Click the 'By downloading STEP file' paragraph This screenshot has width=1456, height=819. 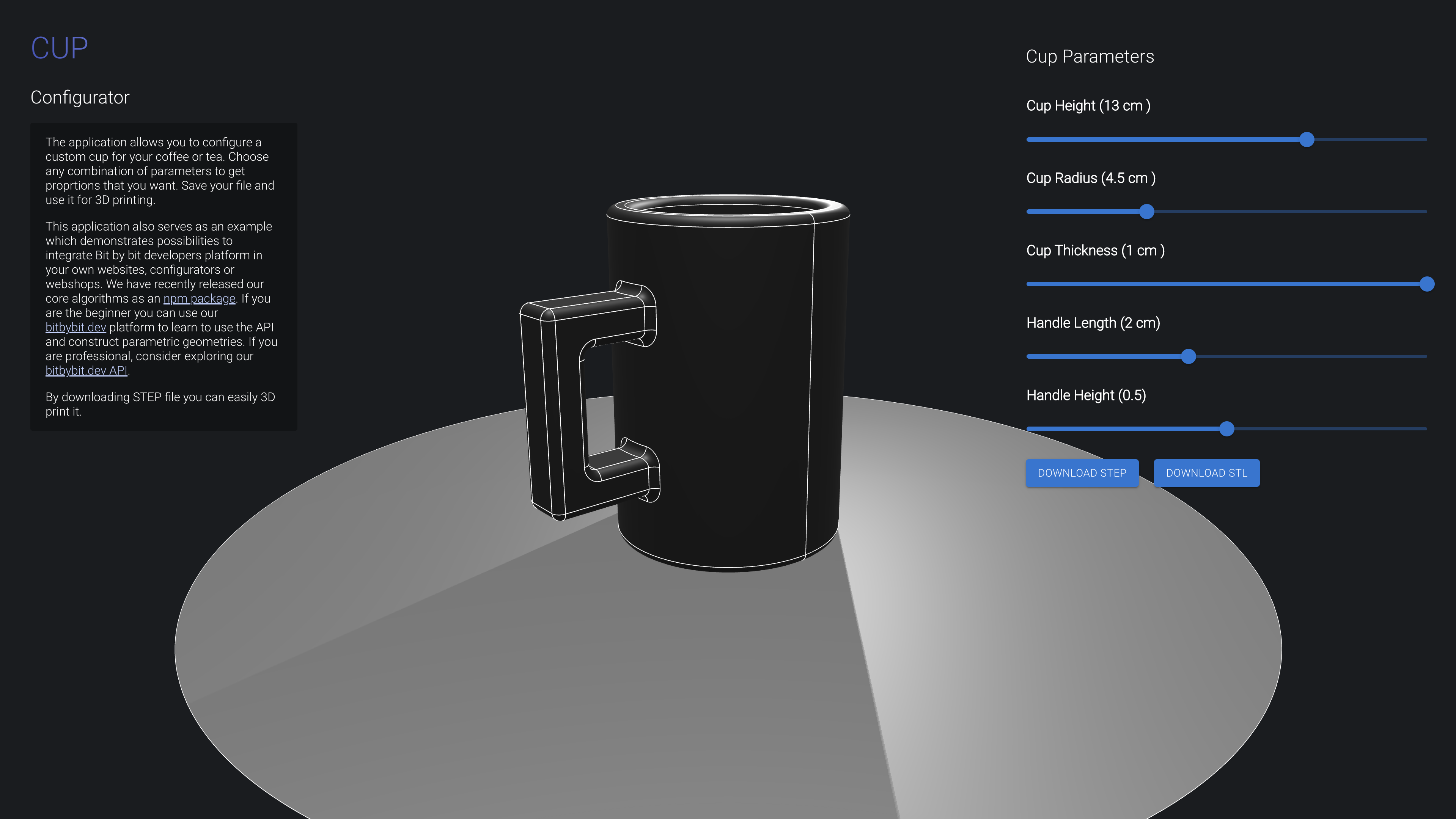pyautogui.click(x=160, y=405)
